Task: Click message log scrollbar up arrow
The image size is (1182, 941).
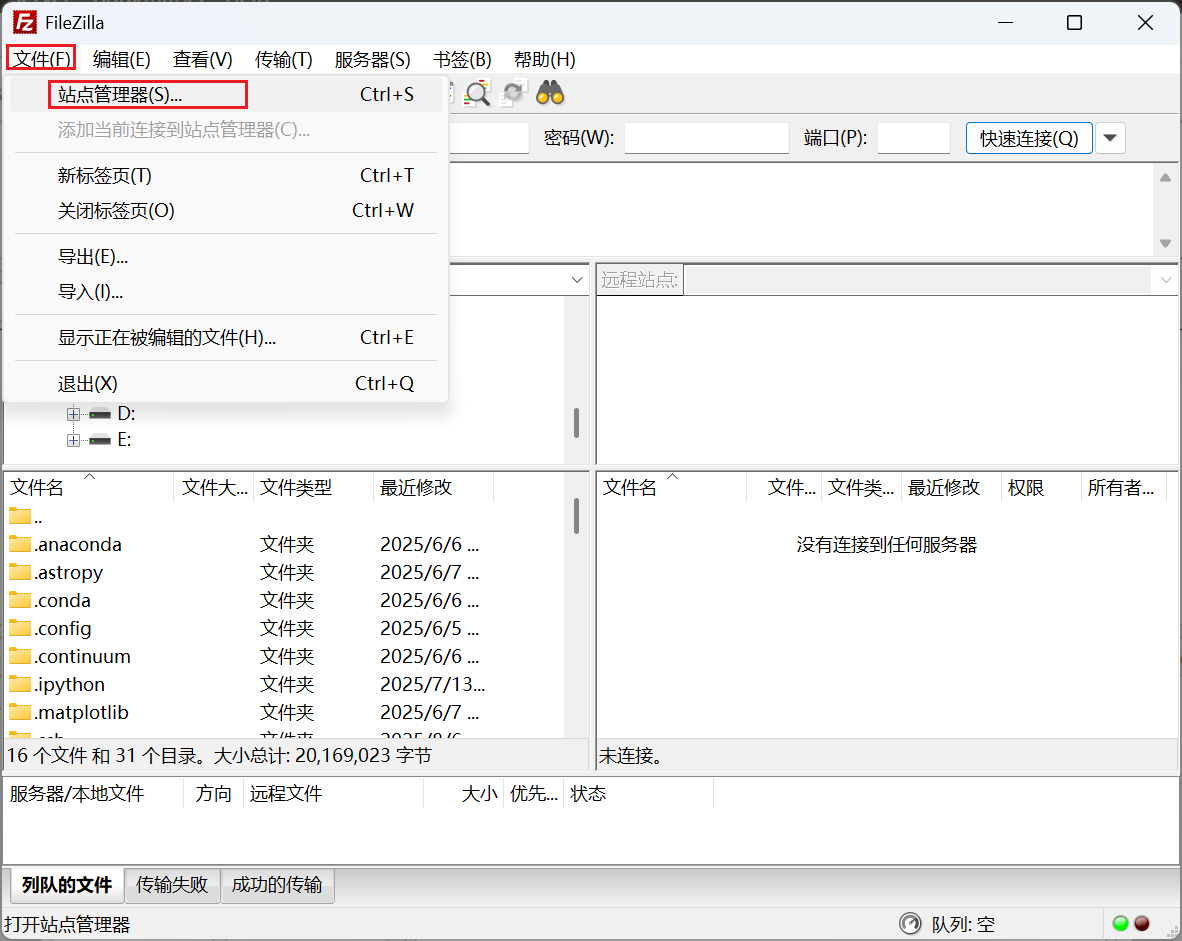Action: point(1165,177)
